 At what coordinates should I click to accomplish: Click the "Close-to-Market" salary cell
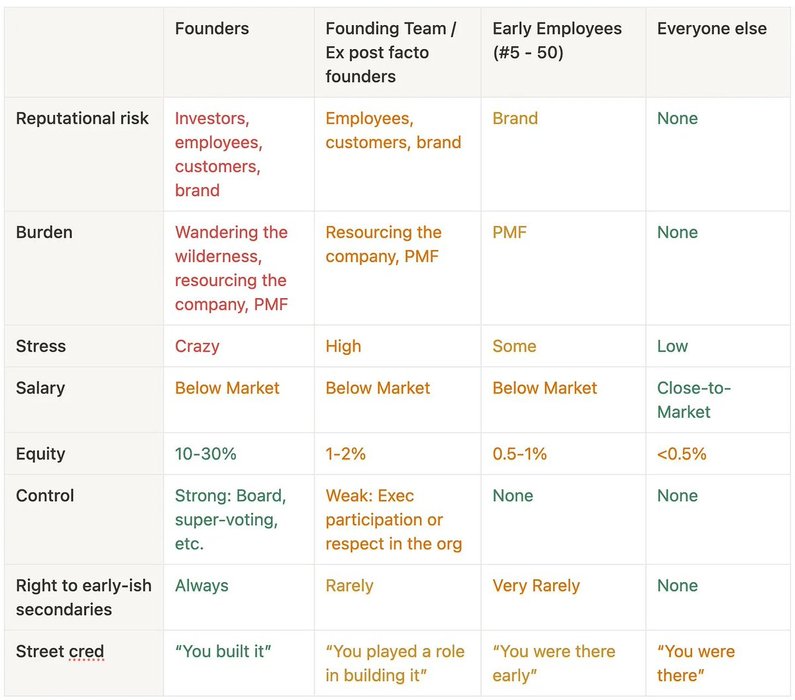[694, 400]
